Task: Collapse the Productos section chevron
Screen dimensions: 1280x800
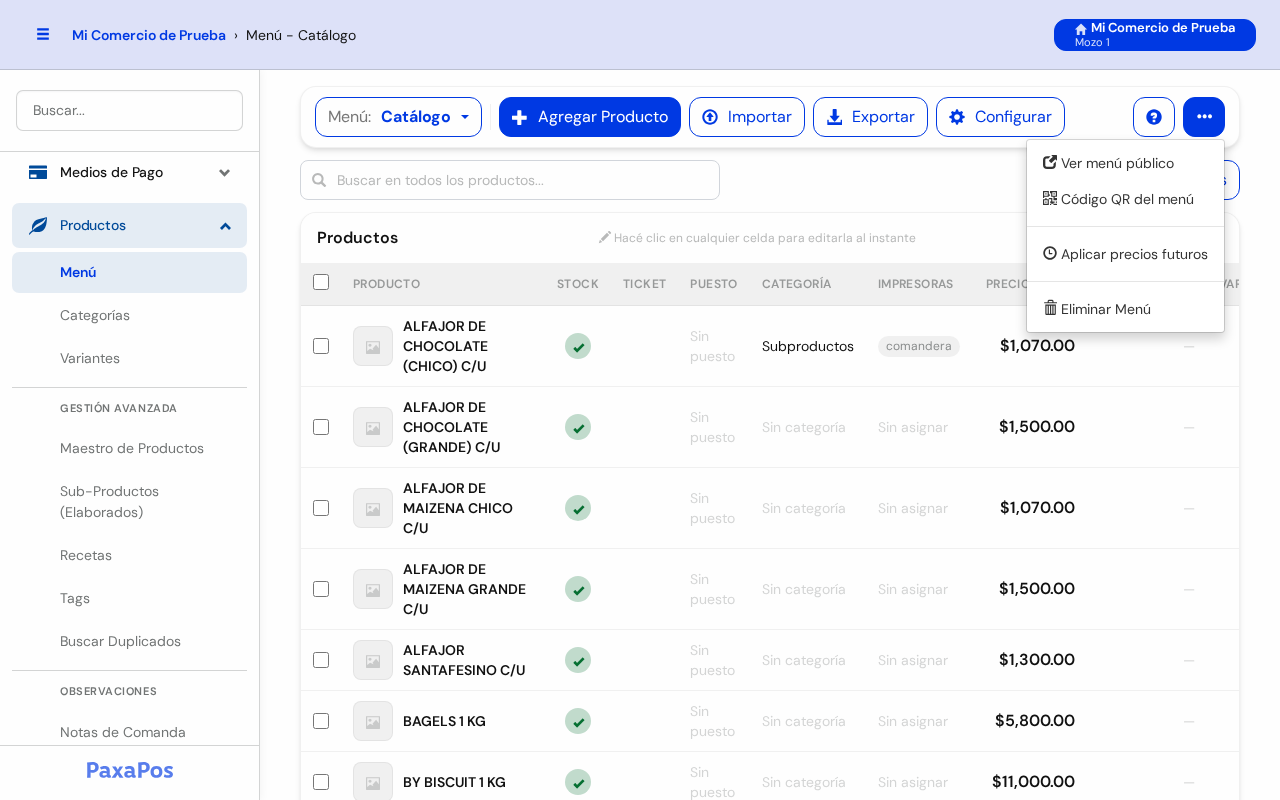Action: pyautogui.click(x=225, y=226)
